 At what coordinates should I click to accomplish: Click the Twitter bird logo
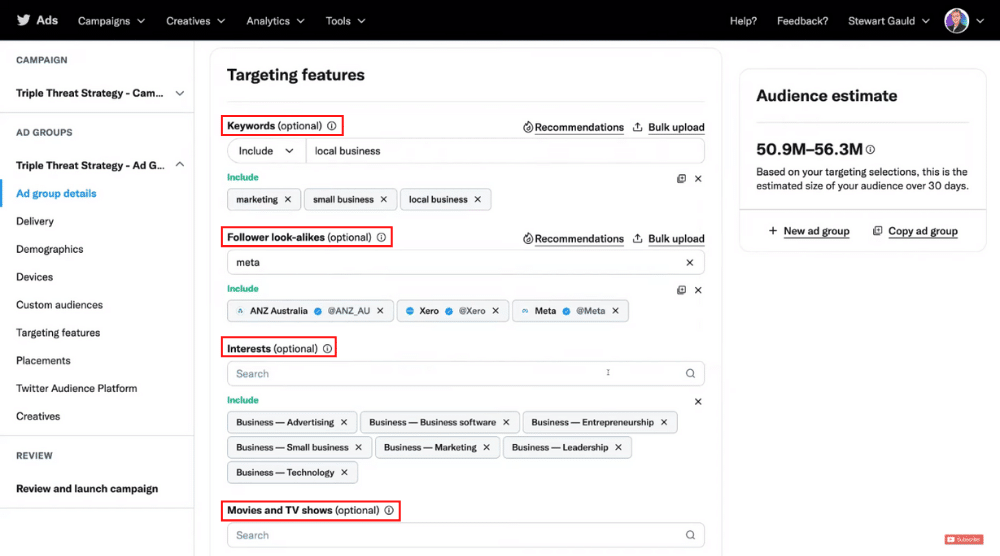tap(24, 20)
